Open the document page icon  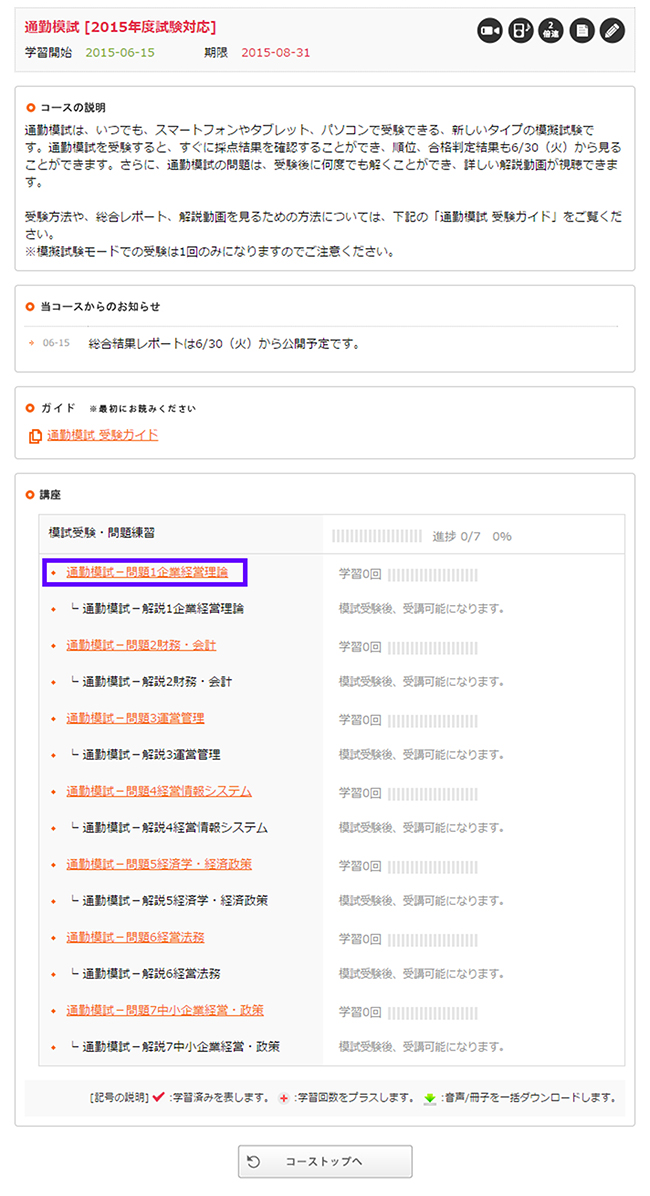tap(581, 30)
